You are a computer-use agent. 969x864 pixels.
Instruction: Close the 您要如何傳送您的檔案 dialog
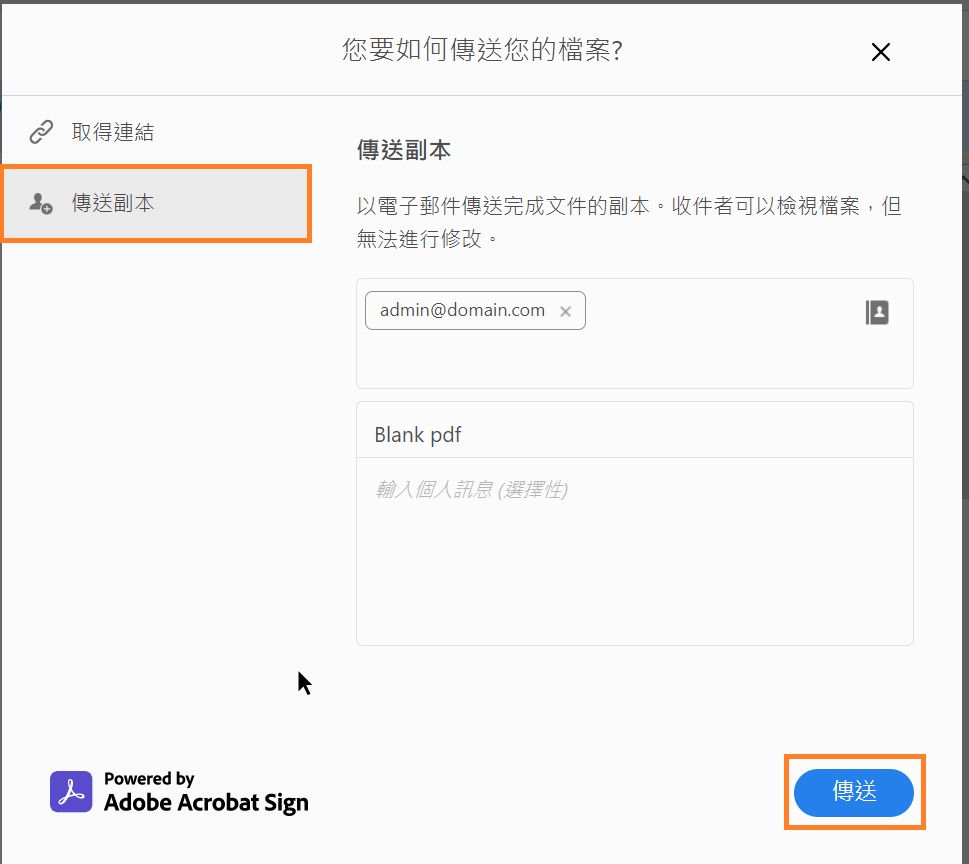click(880, 52)
